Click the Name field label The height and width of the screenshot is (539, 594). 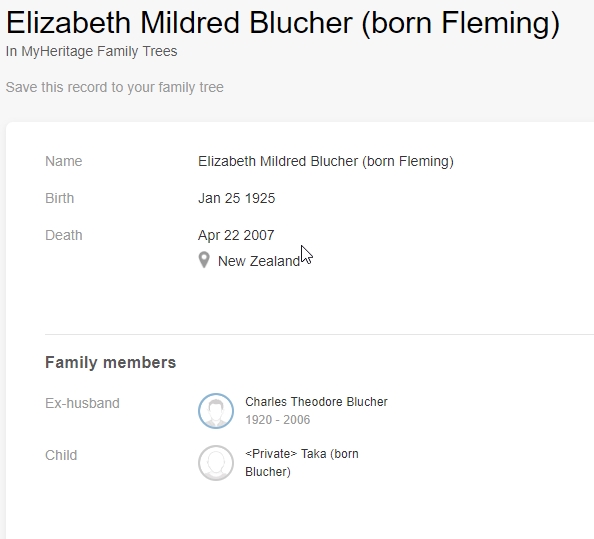[x=64, y=161]
